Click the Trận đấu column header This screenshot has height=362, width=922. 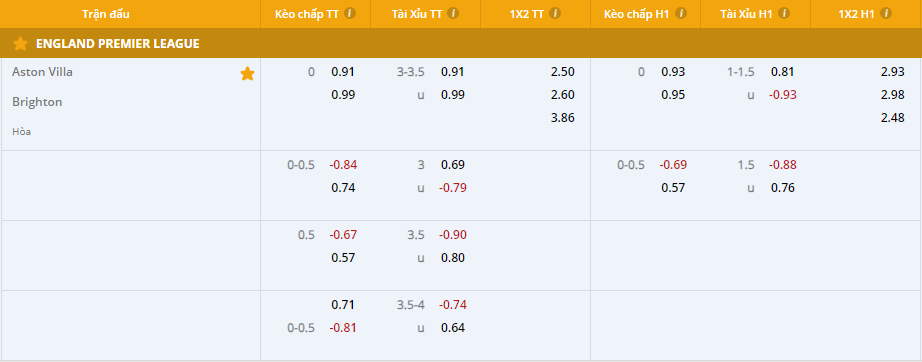[x=106, y=14]
